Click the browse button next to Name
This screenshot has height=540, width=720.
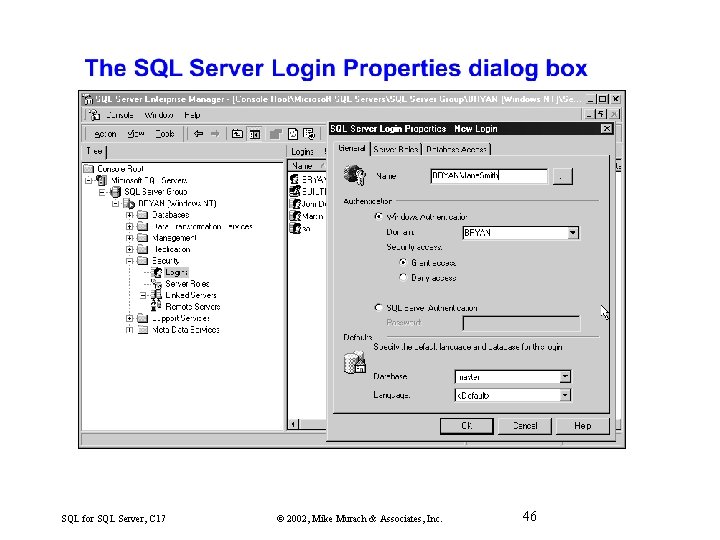click(x=562, y=176)
